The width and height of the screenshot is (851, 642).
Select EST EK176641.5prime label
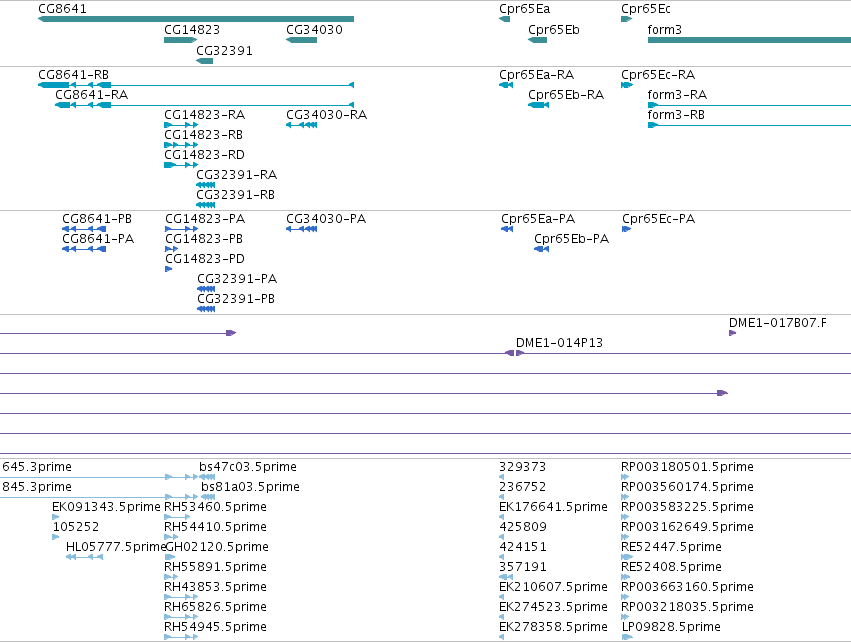pos(553,507)
